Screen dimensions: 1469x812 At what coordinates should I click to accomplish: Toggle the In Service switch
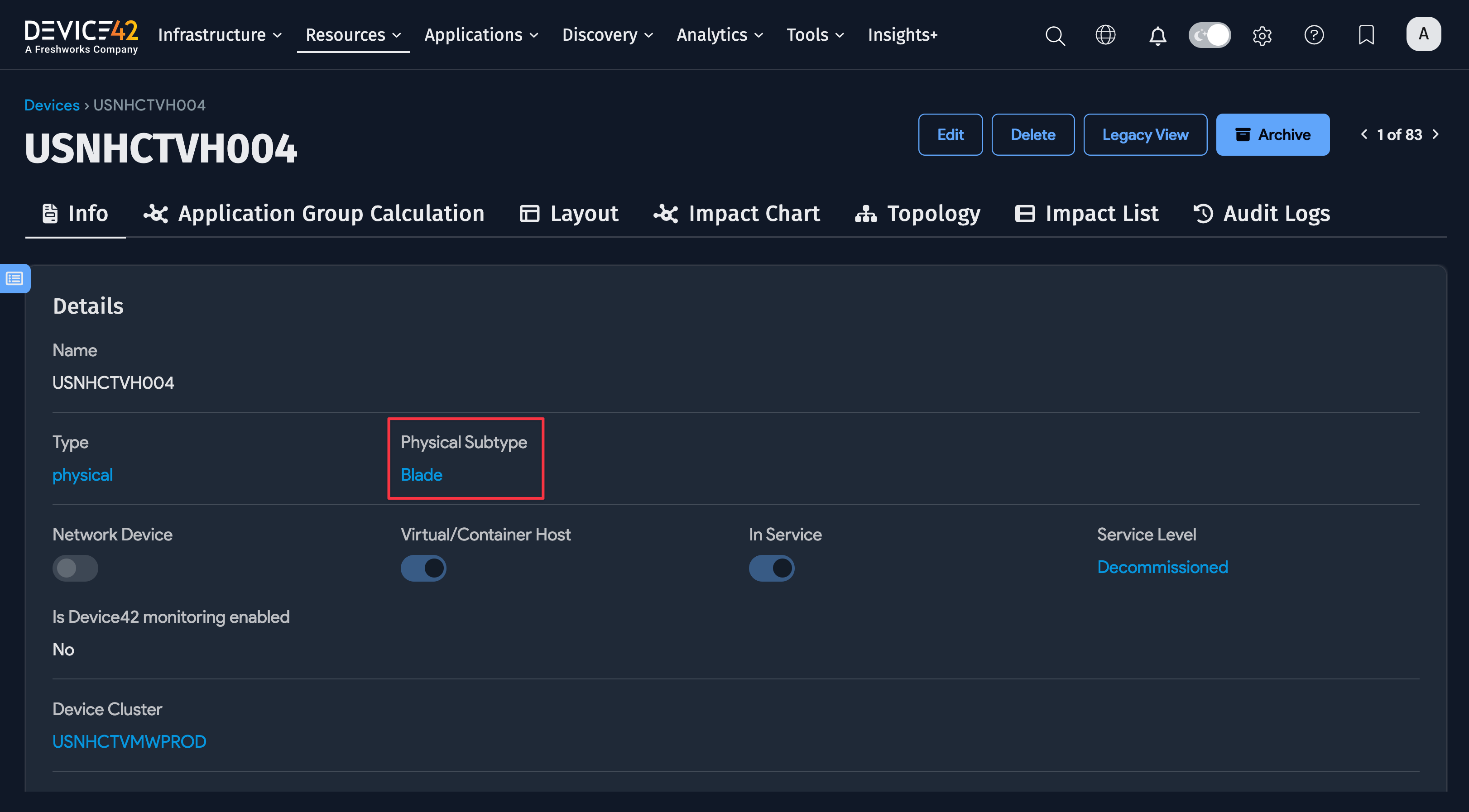click(x=771, y=568)
